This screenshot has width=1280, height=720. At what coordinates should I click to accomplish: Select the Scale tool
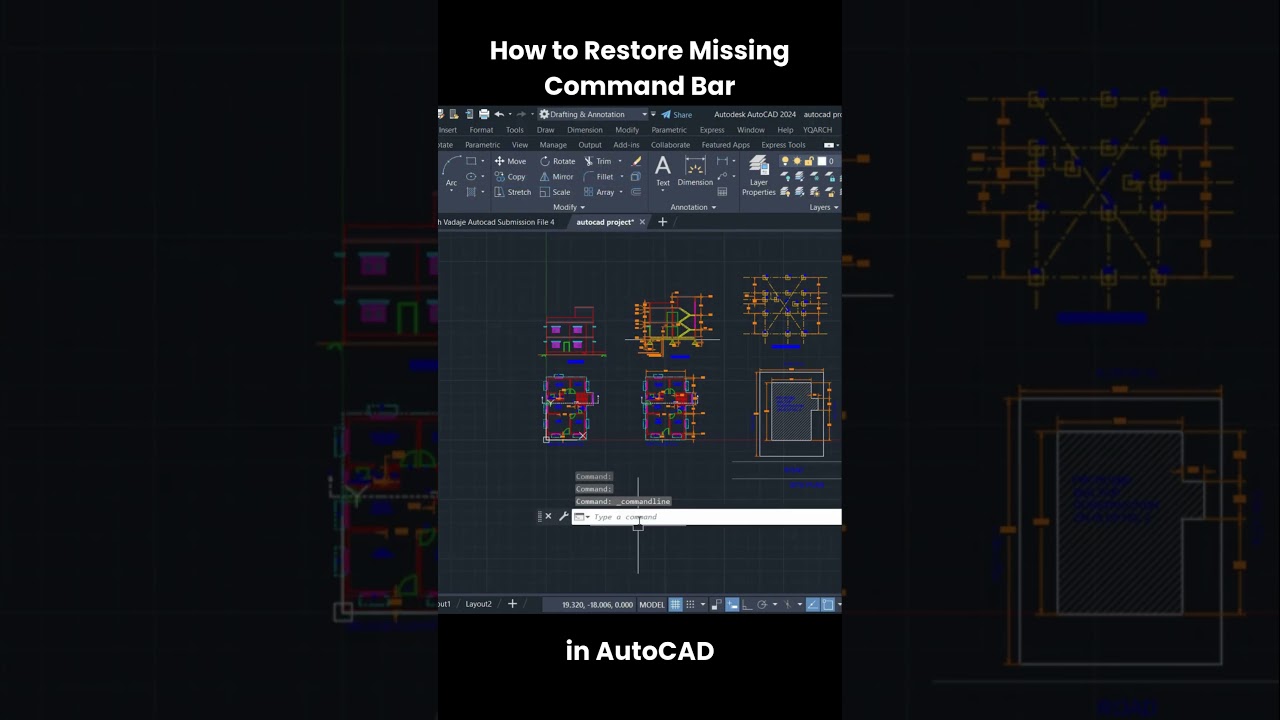[554, 192]
